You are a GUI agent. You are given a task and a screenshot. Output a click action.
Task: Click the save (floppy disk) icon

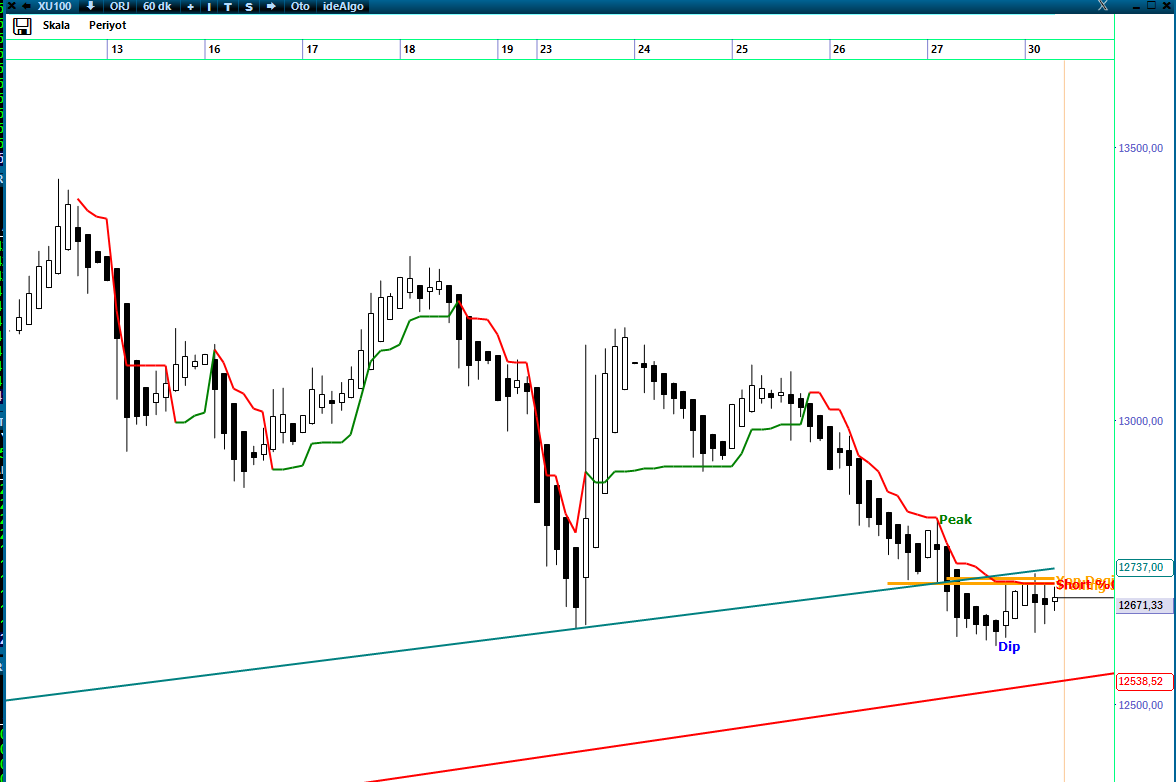click(22, 26)
